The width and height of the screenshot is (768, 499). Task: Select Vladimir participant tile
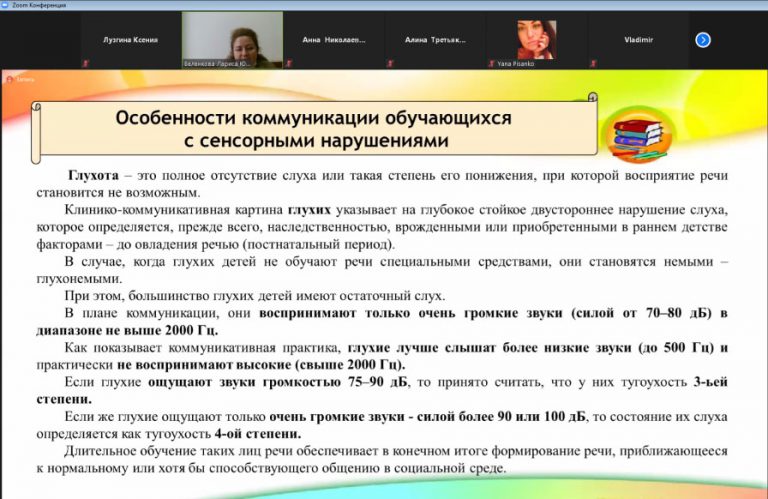(x=637, y=40)
